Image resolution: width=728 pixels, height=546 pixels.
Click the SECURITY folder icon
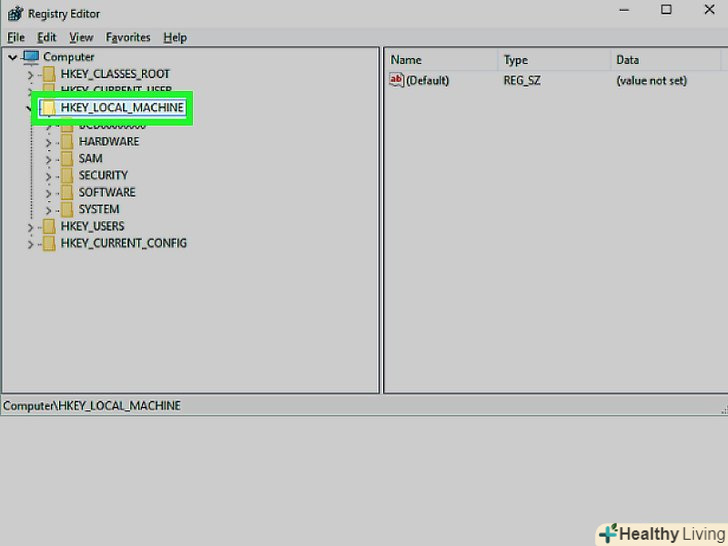(67, 176)
